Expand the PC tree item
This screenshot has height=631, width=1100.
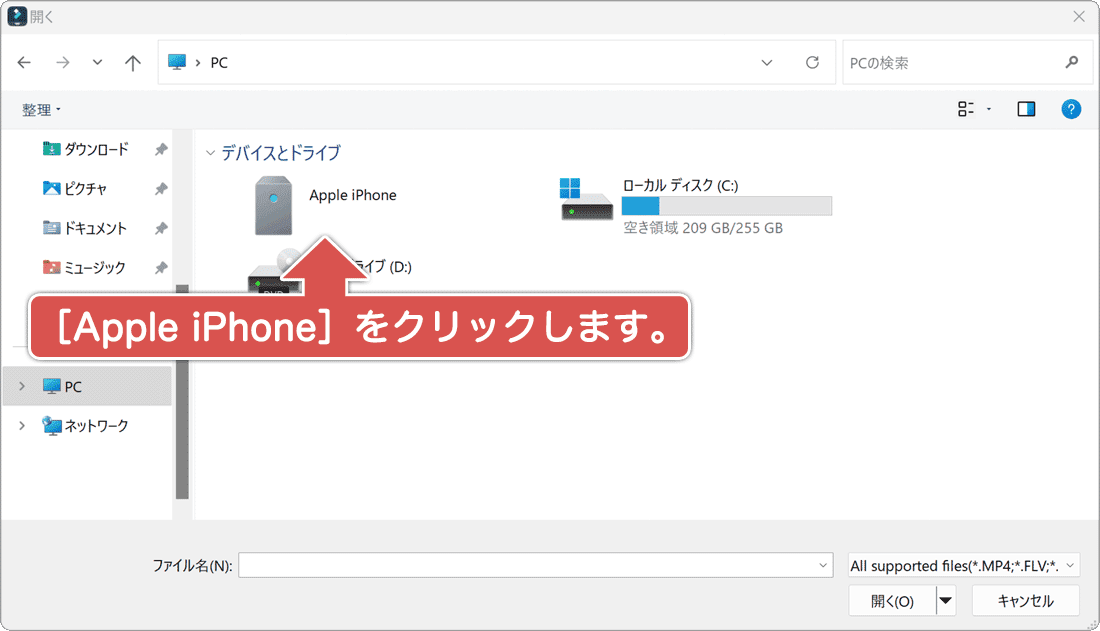[22, 386]
